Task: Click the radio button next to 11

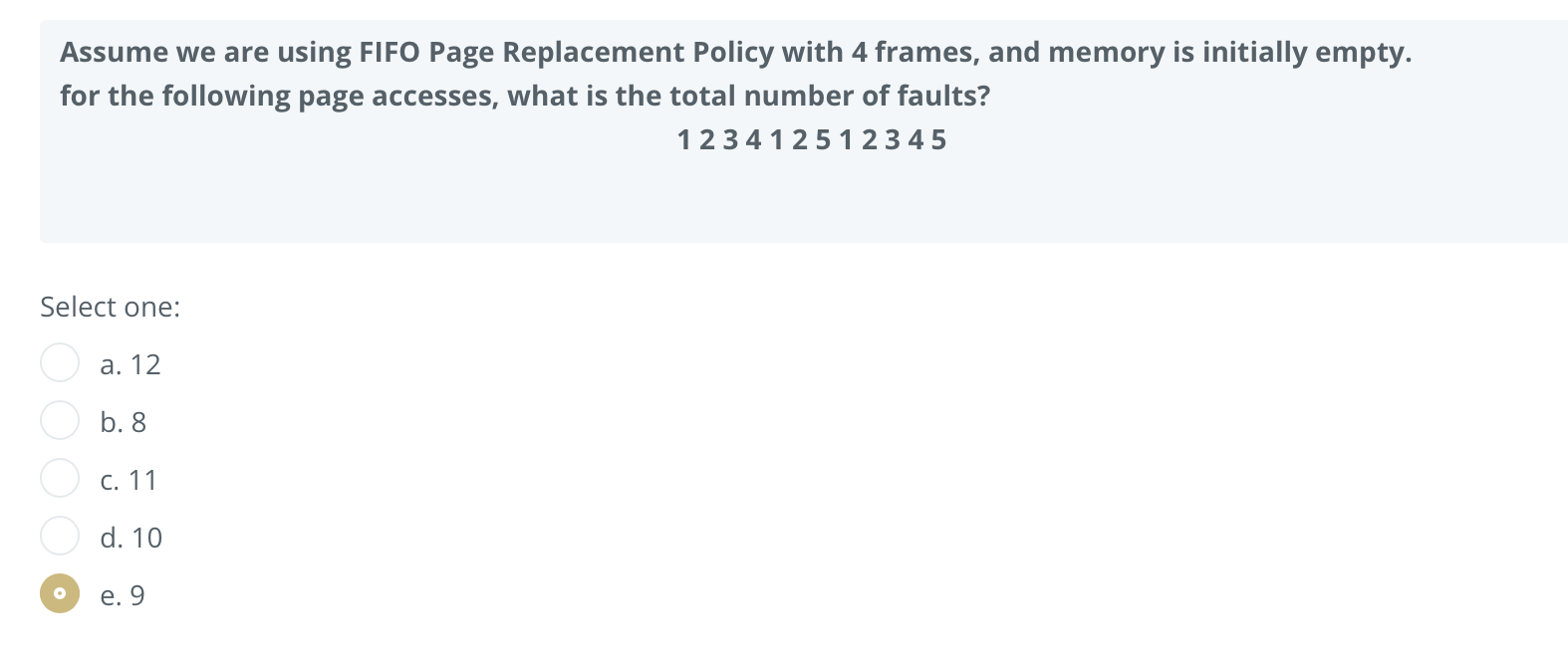Action: point(60,478)
